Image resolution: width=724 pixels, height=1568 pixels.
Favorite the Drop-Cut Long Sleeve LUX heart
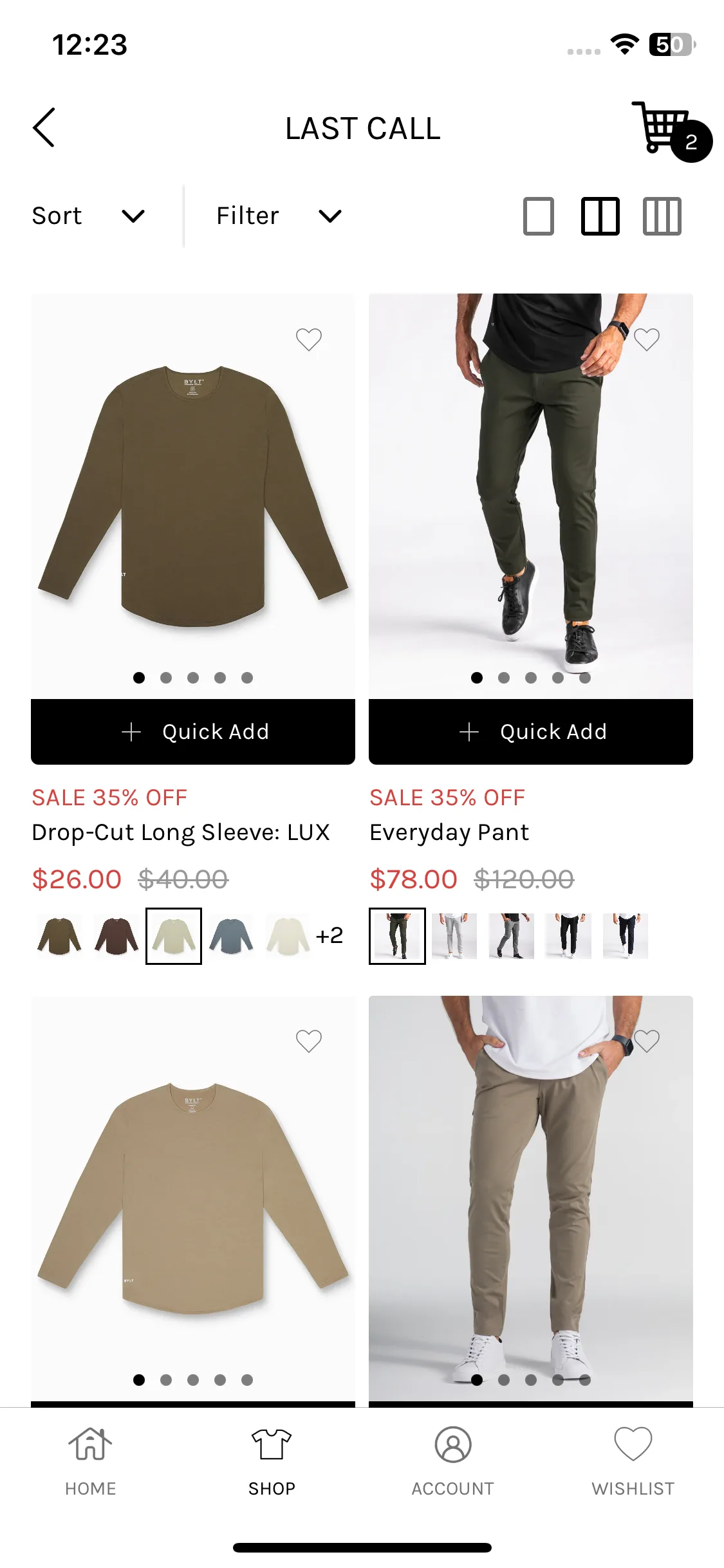[309, 339]
